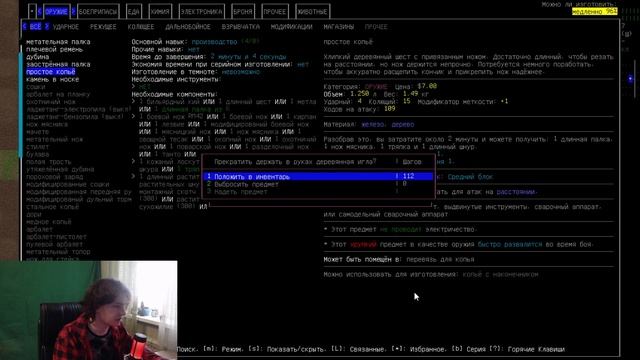The image size is (640, 360).
Task: Click the производство skill link
Action: (214, 42)
